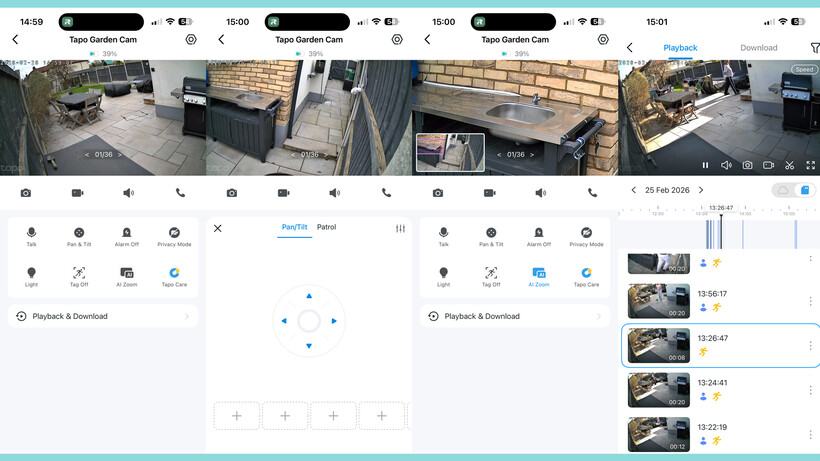The image size is (820, 461).
Task: Enable AI Zoom on the 14:59 screen
Action: click(x=127, y=276)
